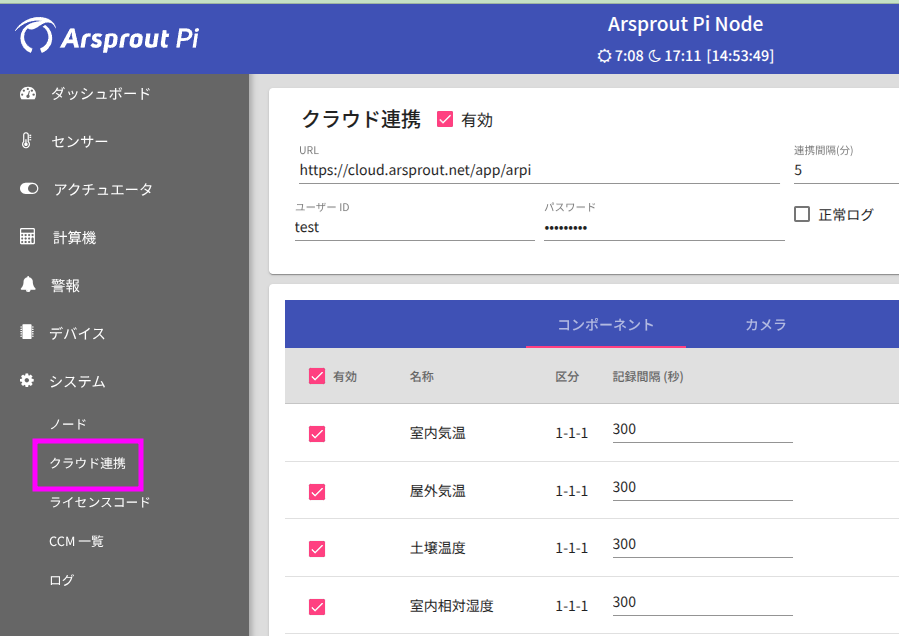This screenshot has width=899, height=636.
Task: Open the ログ menu item
Action: [62, 580]
